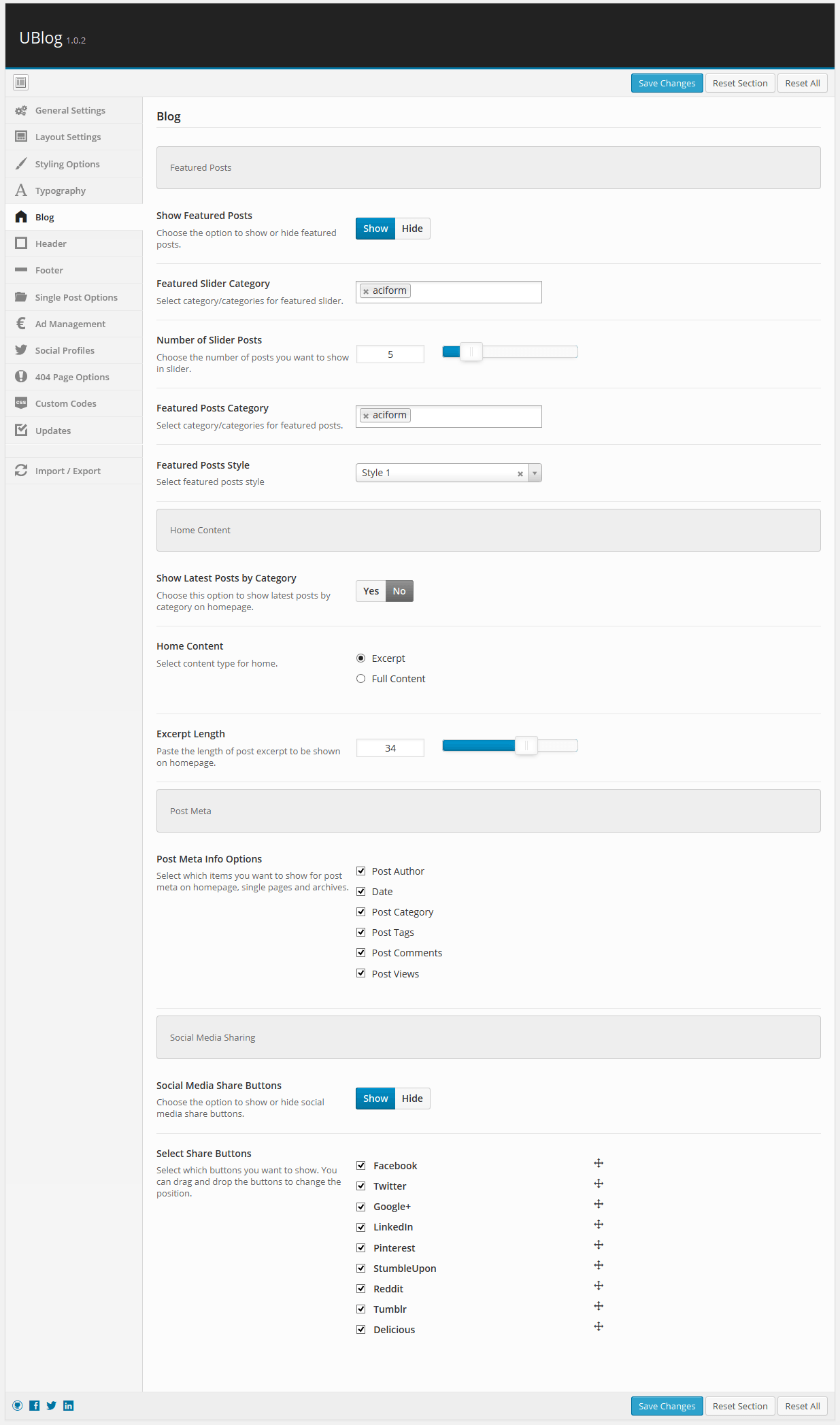
Task: Open Typography settings in sidebar
Action: click(x=61, y=190)
